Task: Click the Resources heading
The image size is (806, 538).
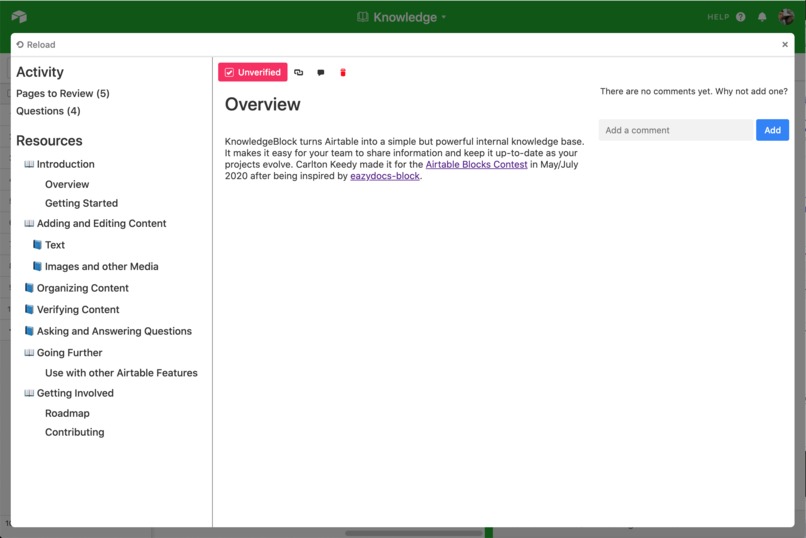Action: (x=49, y=141)
